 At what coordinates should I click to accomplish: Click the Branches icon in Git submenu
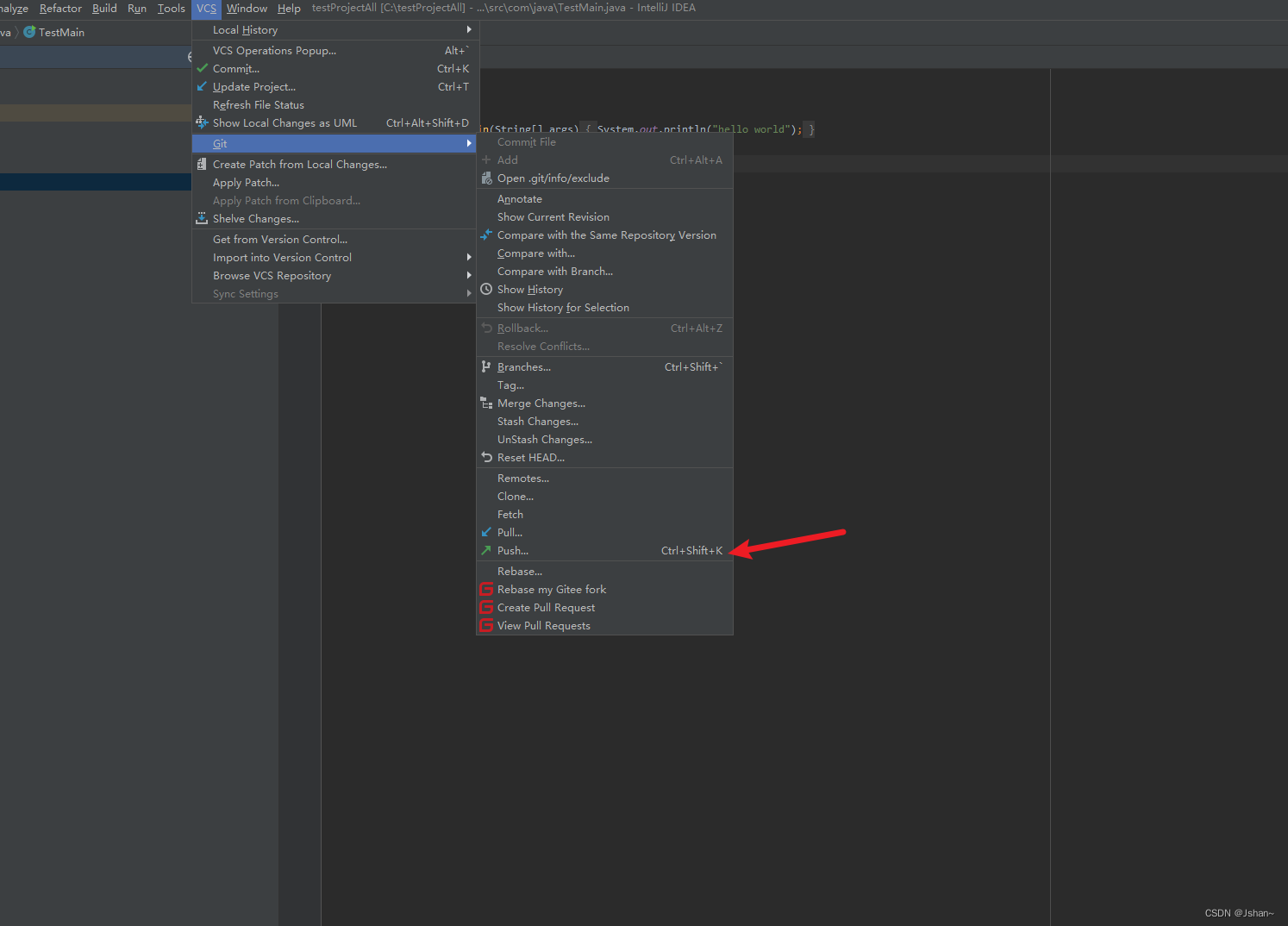486,366
